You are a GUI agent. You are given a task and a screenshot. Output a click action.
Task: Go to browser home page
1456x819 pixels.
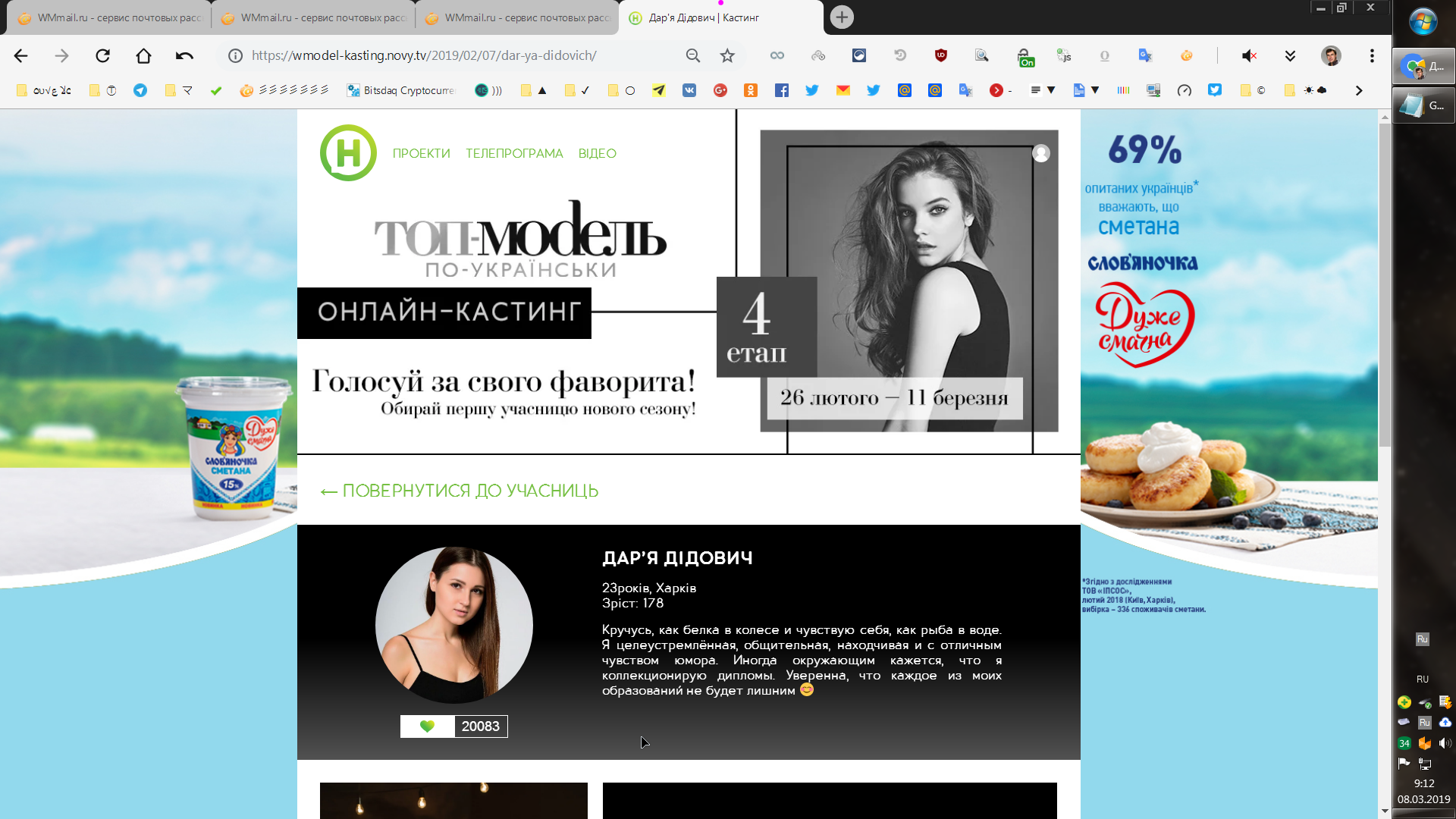click(143, 55)
